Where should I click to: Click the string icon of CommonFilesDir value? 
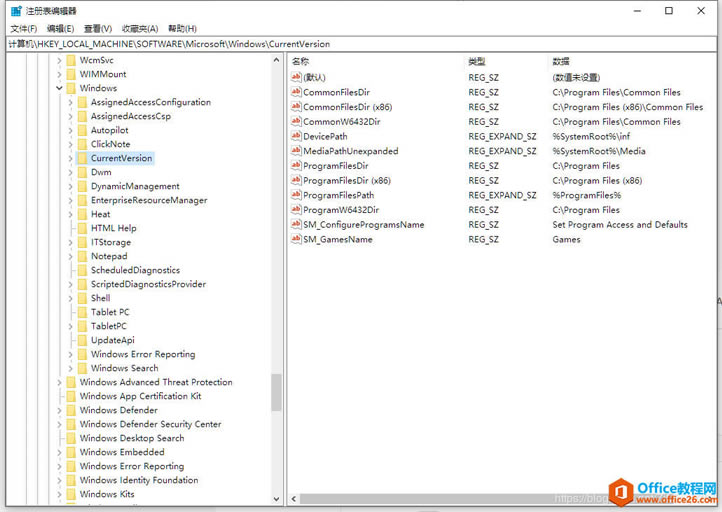(x=296, y=92)
